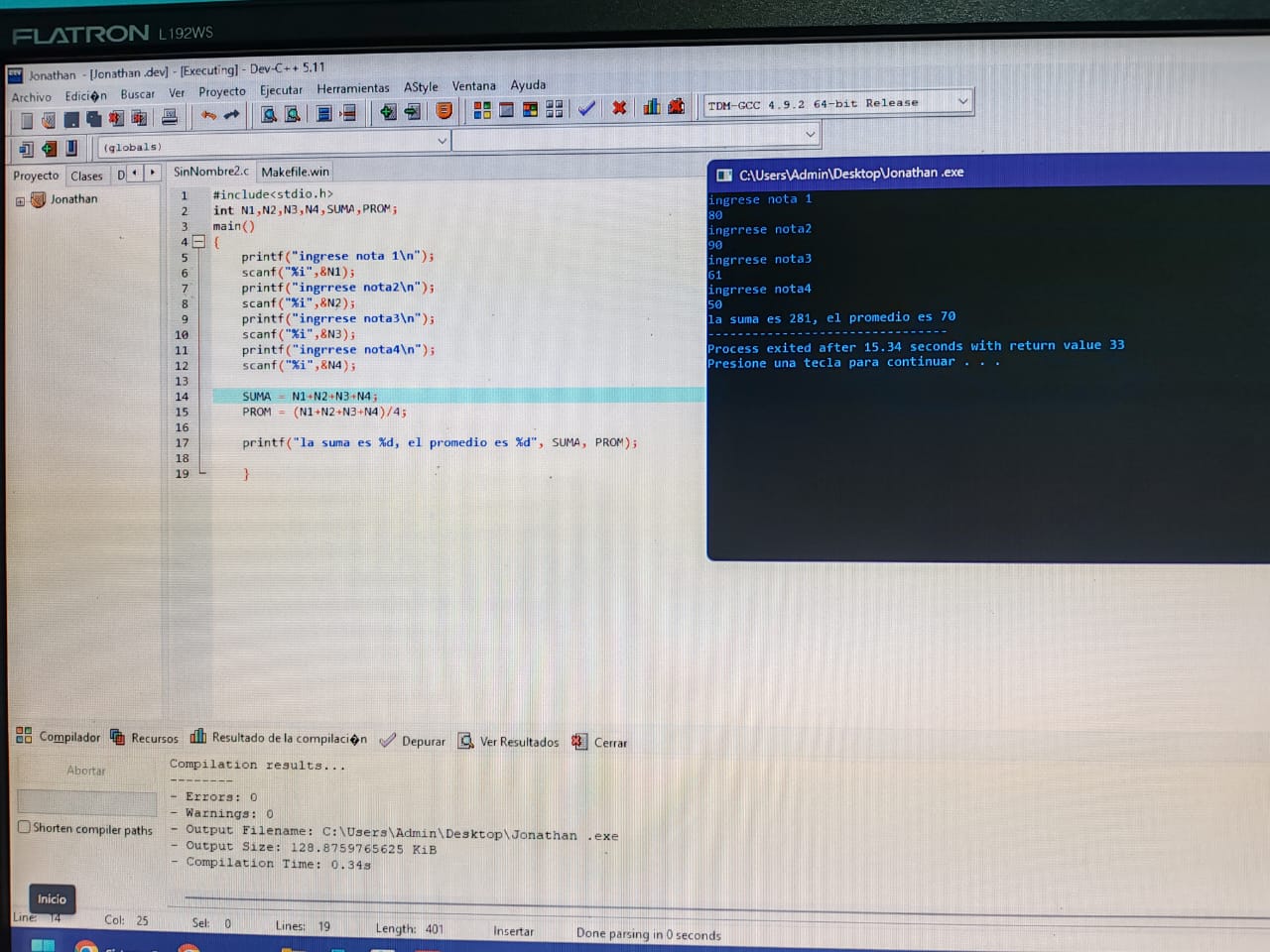Click the Profile bar-chart toolbar icon
The image size is (1270, 952).
click(652, 107)
